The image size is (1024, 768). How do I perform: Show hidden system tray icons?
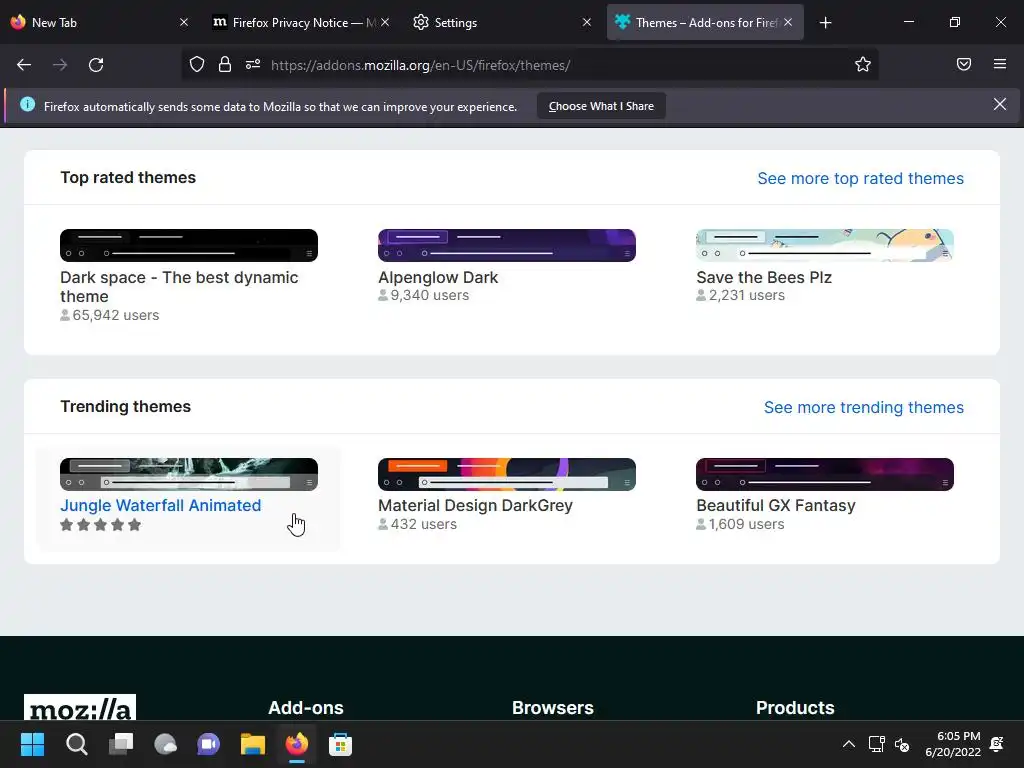(x=848, y=744)
